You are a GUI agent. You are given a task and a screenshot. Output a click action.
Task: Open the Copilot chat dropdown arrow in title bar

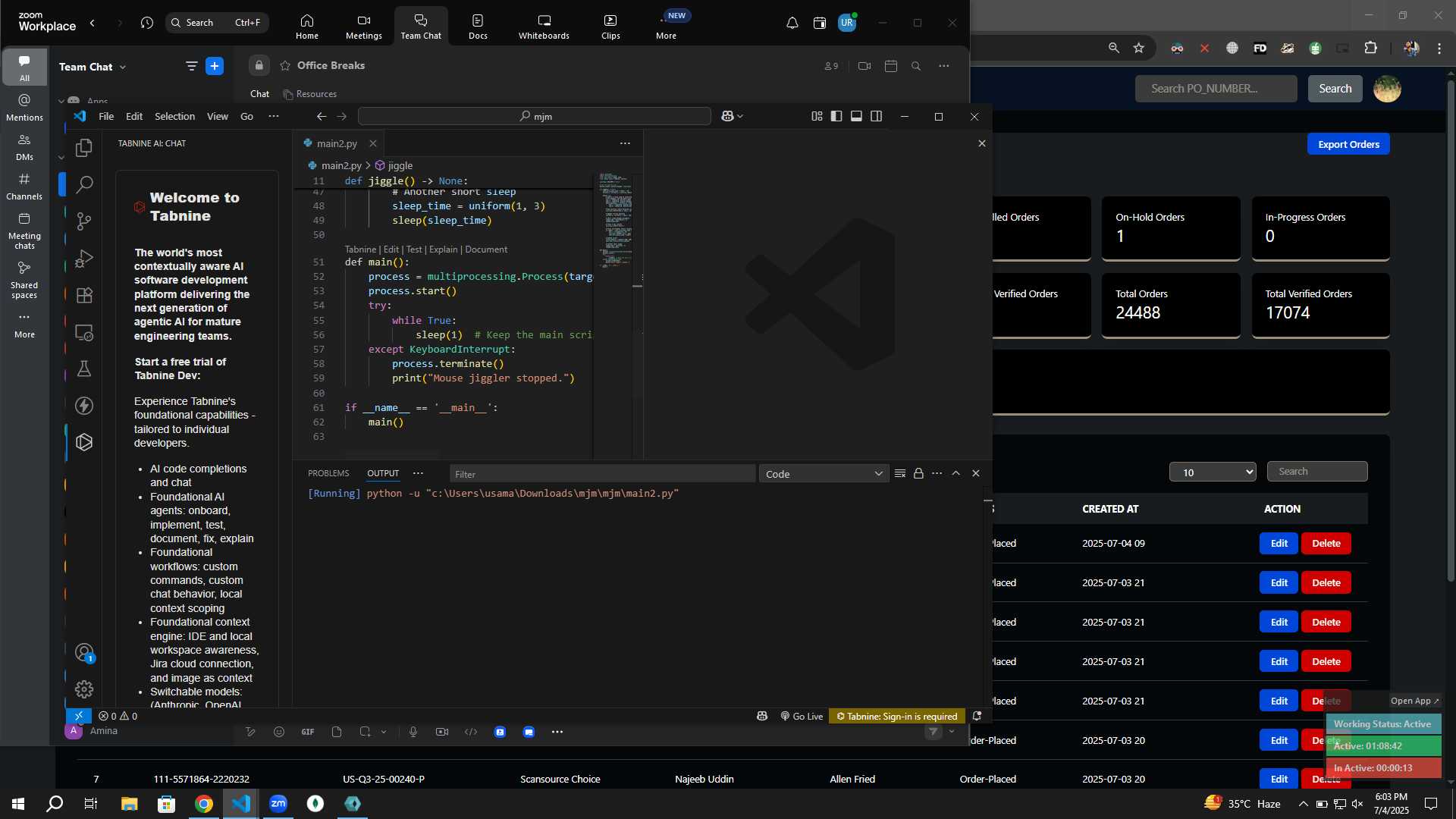pyautogui.click(x=740, y=116)
